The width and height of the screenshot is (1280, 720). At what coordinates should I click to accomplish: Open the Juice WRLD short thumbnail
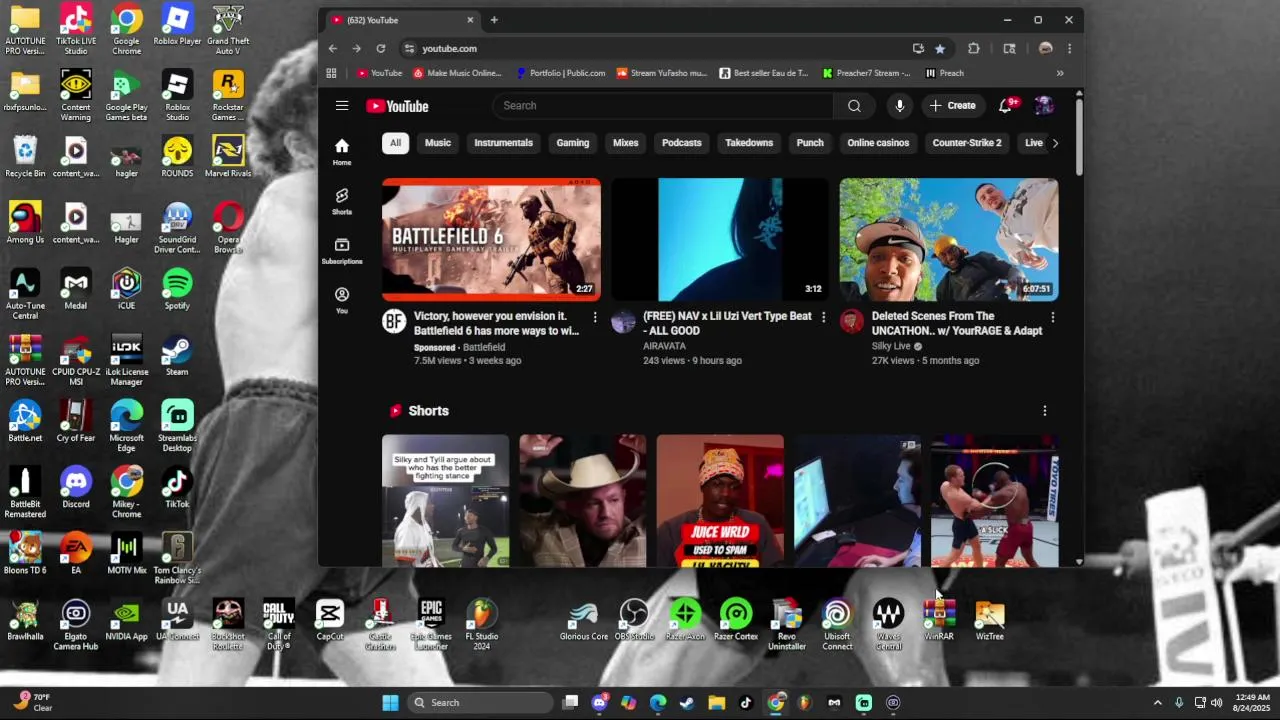point(720,501)
